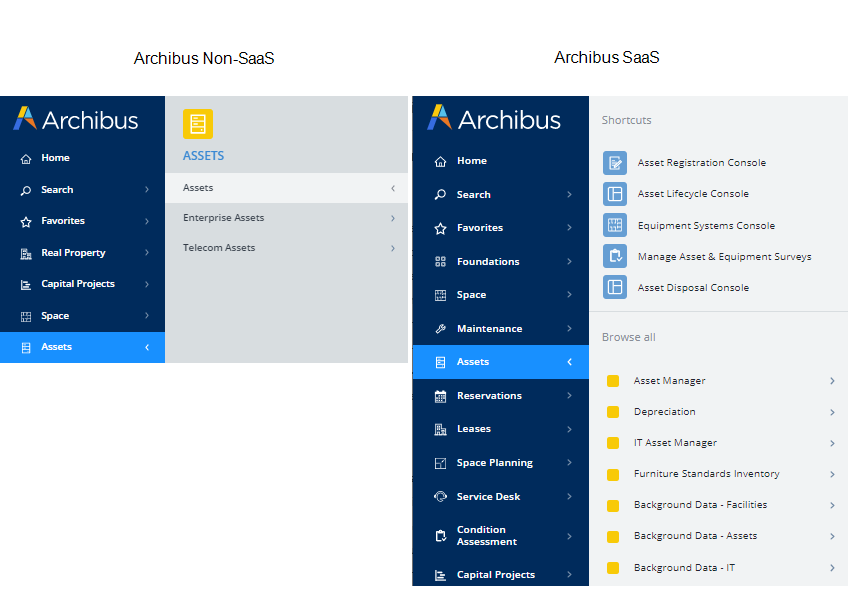Open Foundations in the SaaS sidebar
The width and height of the screenshot is (858, 596).
tap(488, 262)
